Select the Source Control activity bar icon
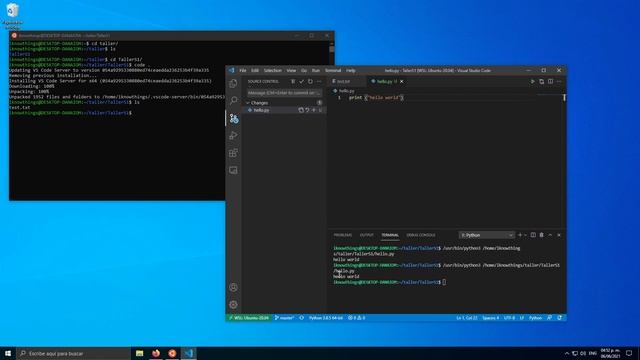The image size is (640, 360). coord(233,118)
